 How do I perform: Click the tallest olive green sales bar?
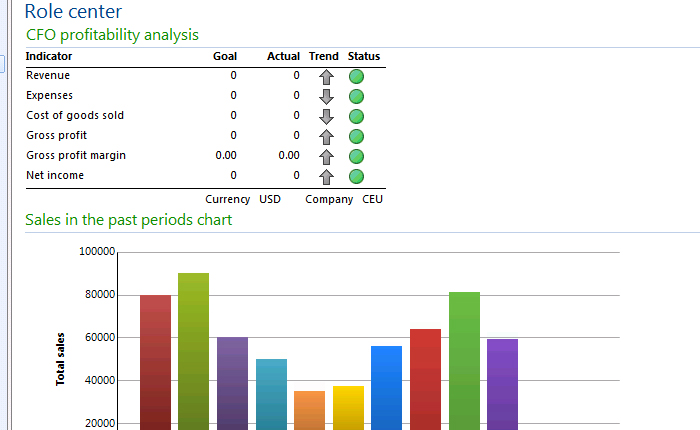[193, 350]
